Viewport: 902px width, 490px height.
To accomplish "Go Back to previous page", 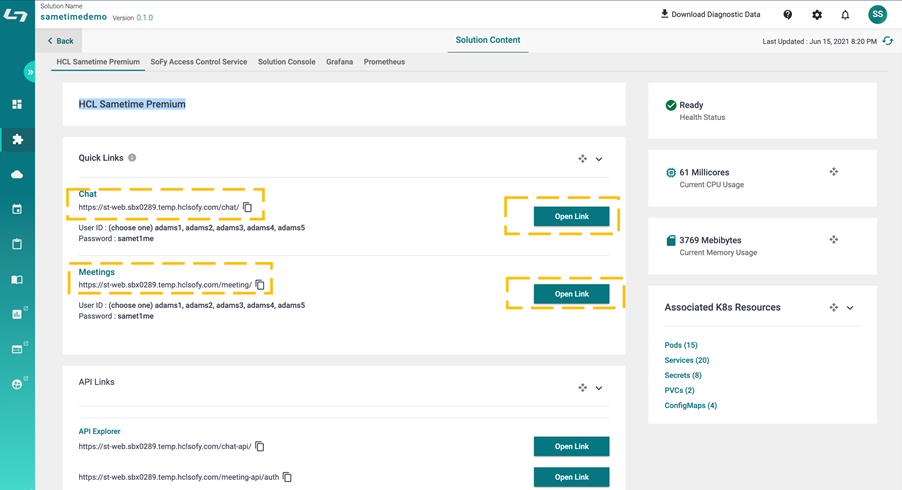I will pos(60,41).
